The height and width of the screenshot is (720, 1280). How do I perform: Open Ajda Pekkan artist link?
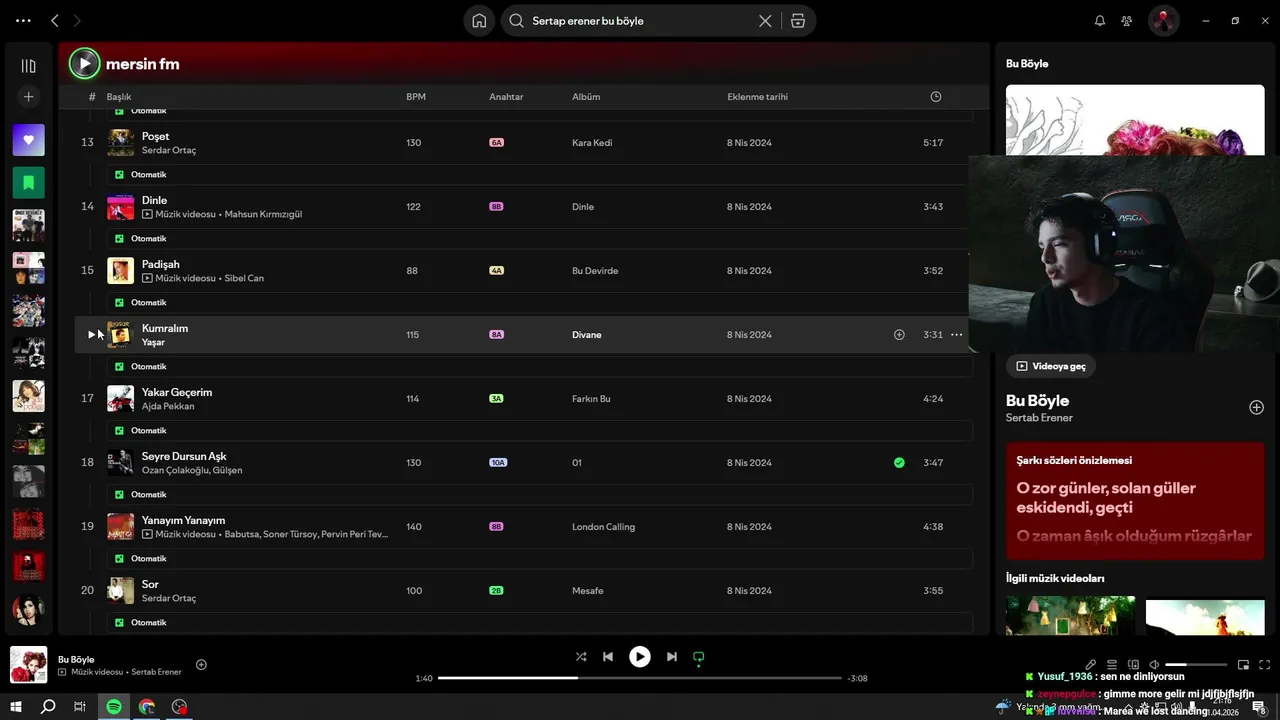(168, 407)
